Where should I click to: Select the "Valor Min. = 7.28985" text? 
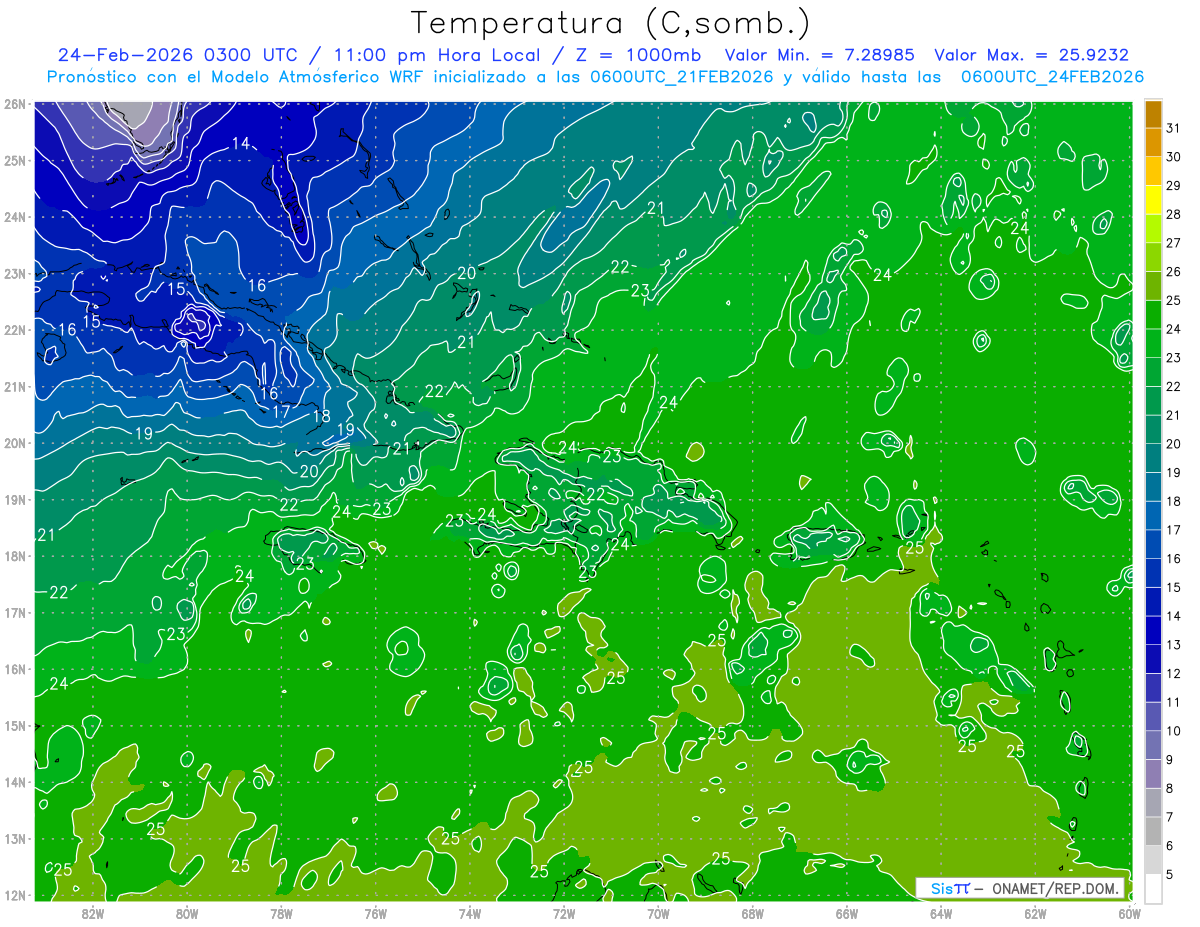point(820,55)
